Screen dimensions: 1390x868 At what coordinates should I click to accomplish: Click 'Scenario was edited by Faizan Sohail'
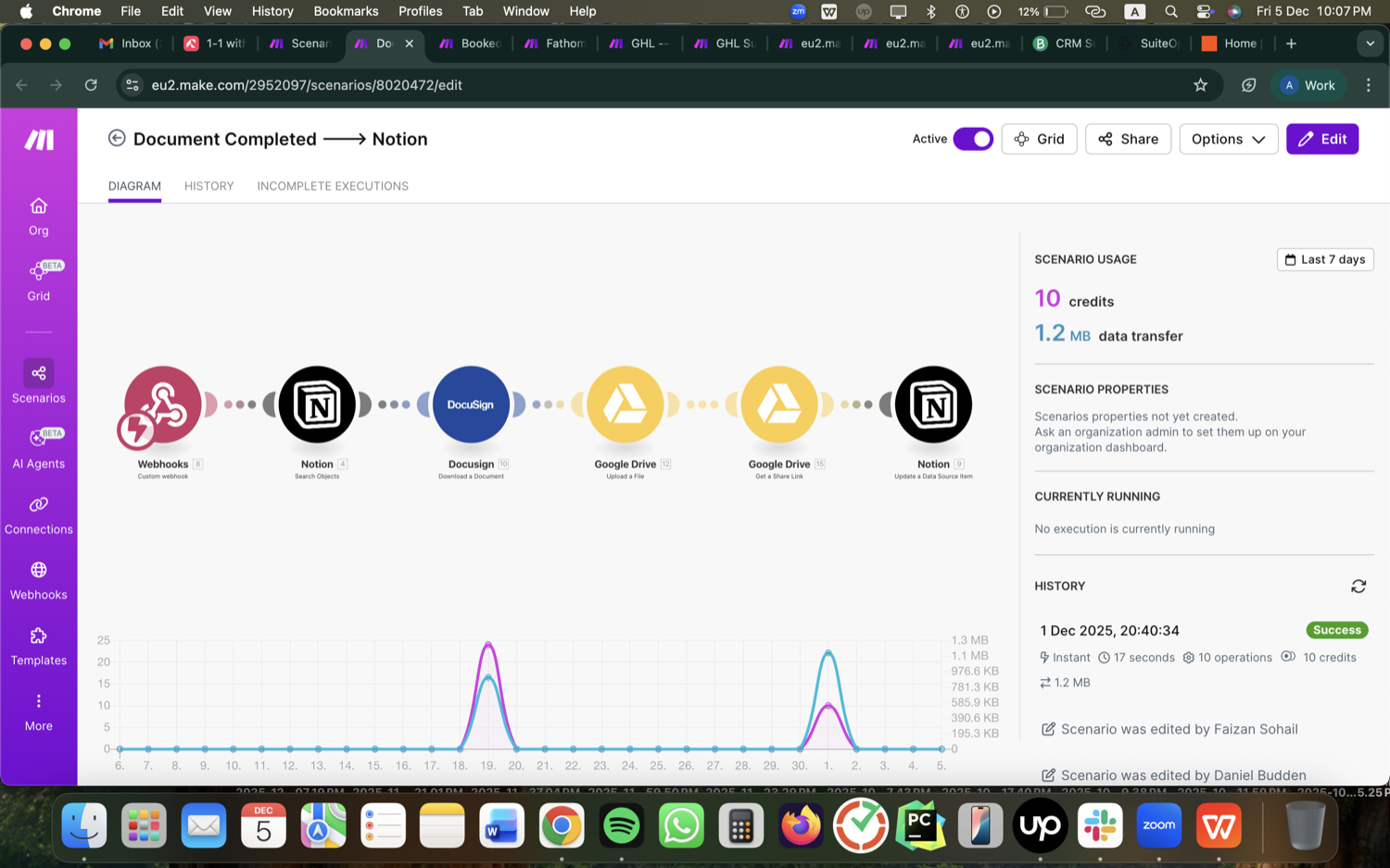[1179, 729]
